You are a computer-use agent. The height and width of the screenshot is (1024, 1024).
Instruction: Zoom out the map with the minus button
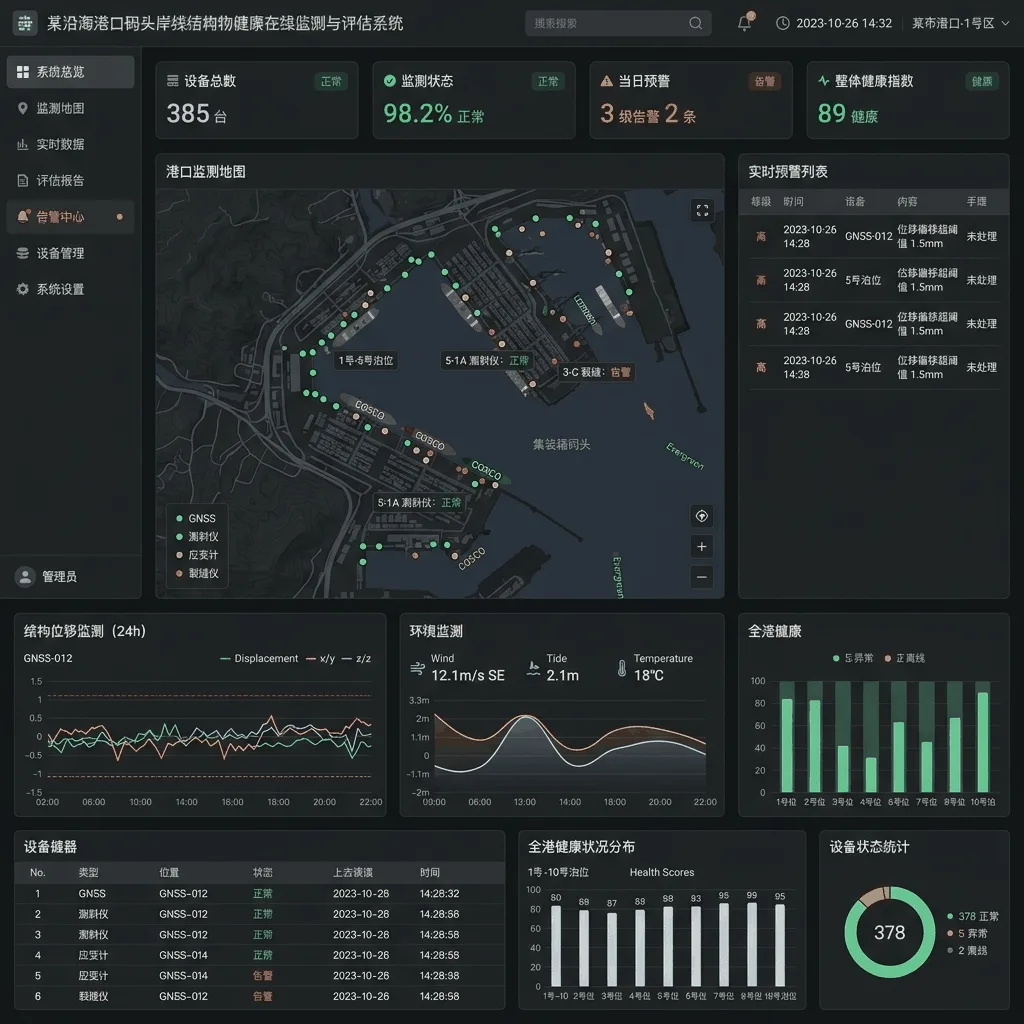(x=701, y=577)
